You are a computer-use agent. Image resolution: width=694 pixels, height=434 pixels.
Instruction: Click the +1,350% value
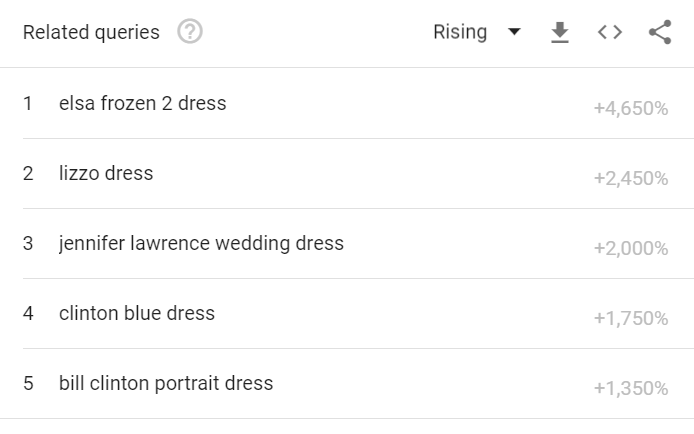631,388
